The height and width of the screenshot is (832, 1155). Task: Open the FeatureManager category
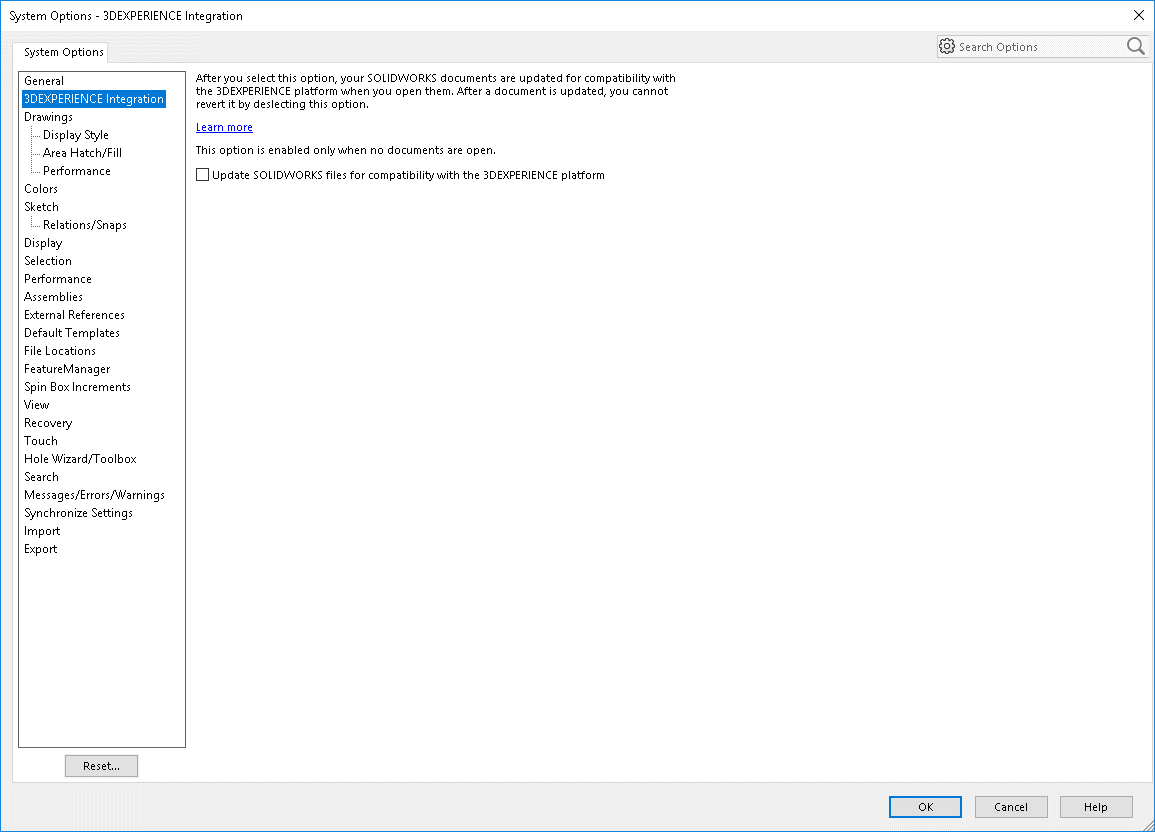[67, 369]
